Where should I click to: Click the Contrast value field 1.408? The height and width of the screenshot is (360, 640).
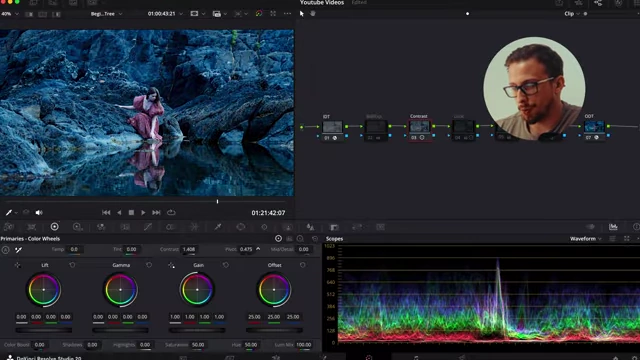pos(189,249)
